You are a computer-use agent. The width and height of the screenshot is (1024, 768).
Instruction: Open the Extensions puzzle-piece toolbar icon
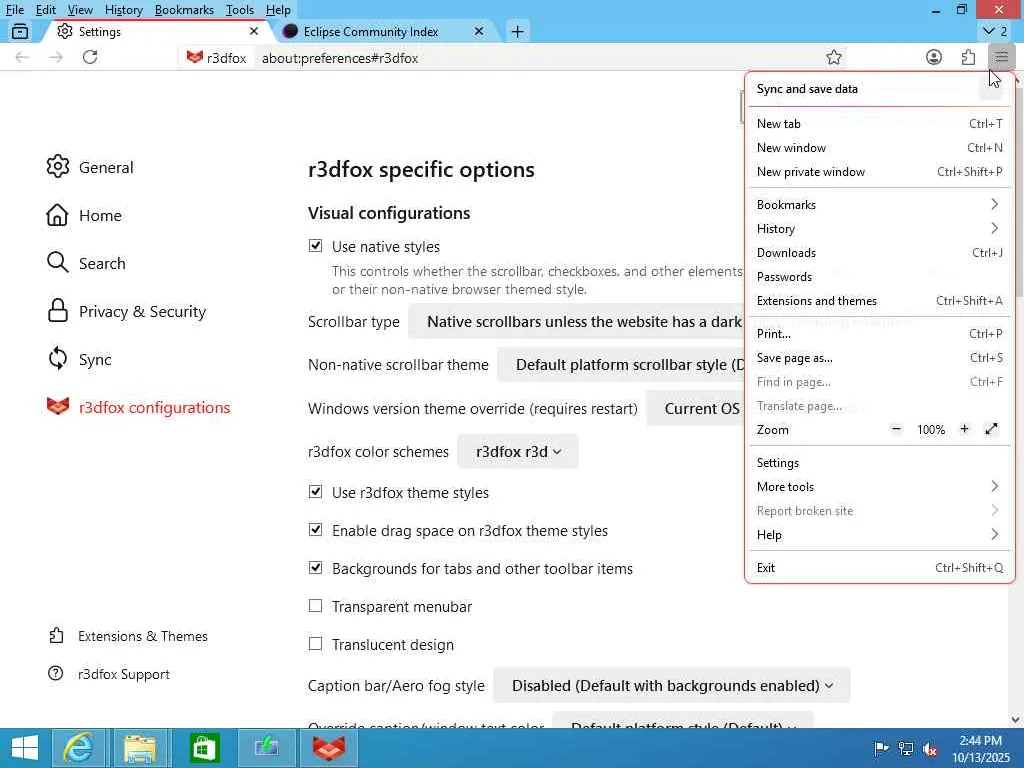968,57
